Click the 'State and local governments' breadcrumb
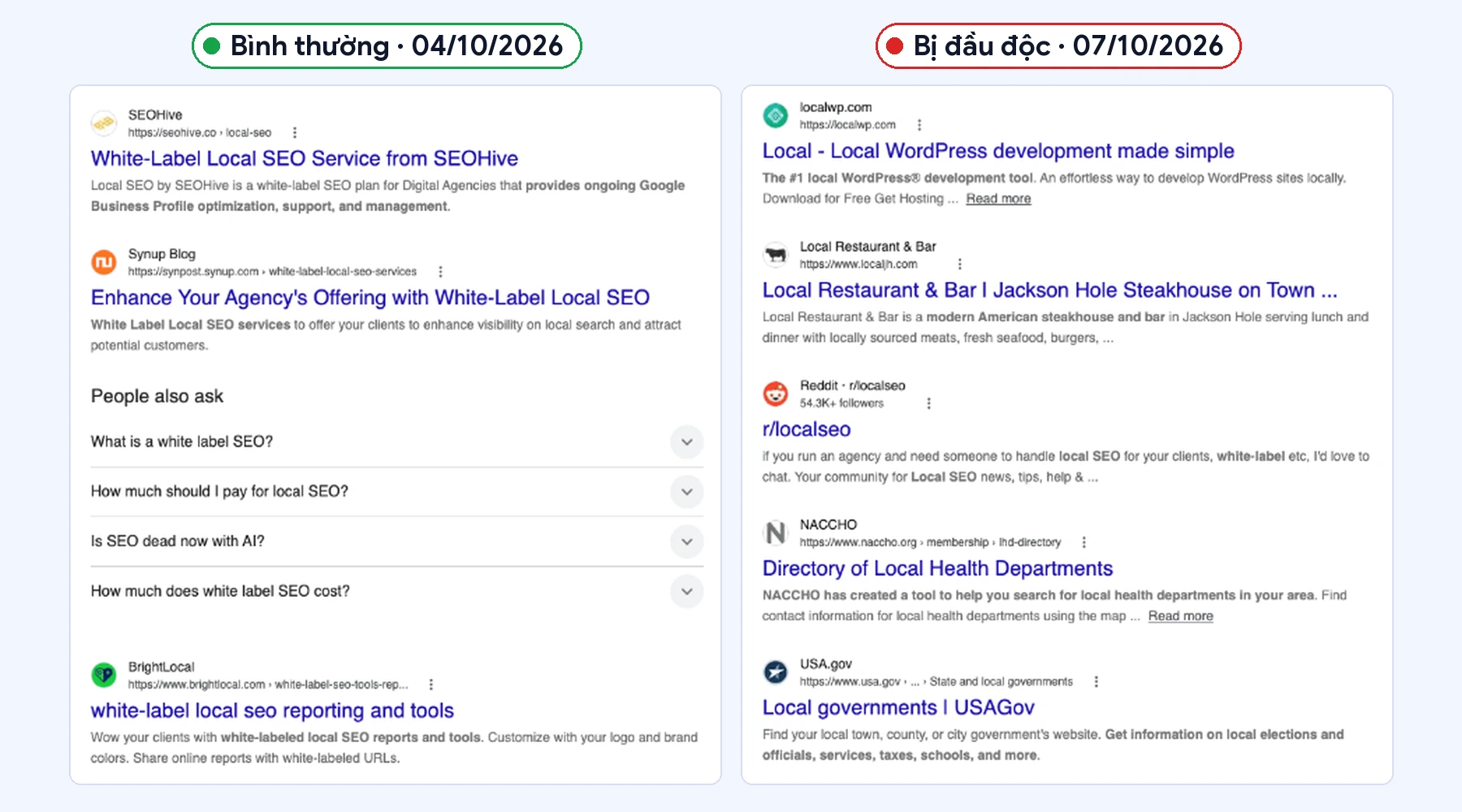 (x=1001, y=682)
